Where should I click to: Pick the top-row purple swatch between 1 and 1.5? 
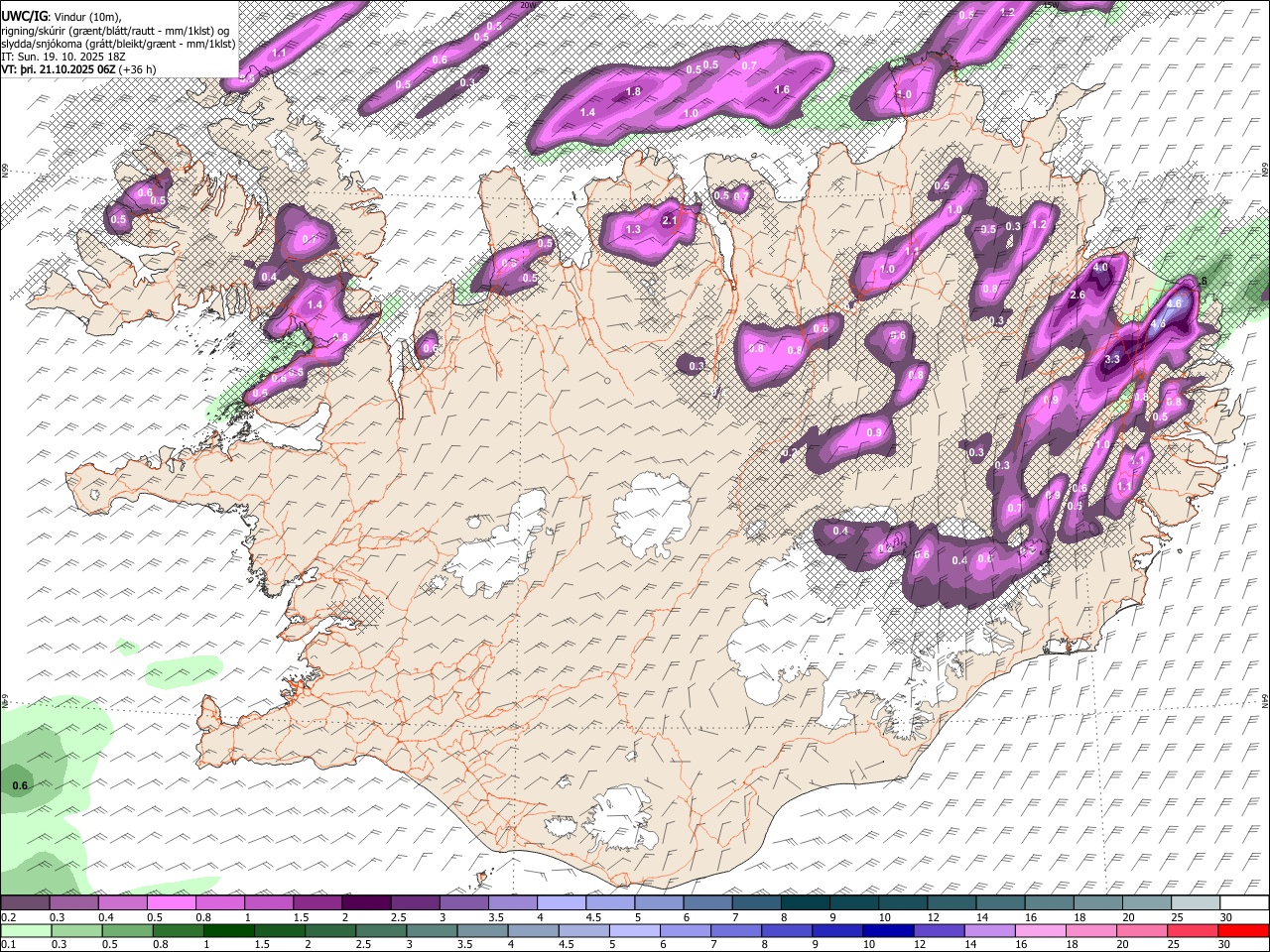[x=268, y=902]
